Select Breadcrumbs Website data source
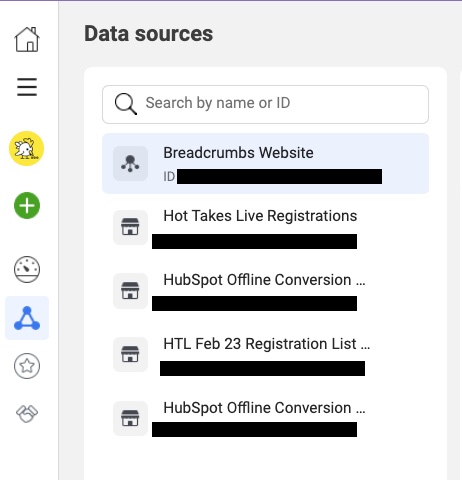Viewport: 462px width, 480px height. 265,163
